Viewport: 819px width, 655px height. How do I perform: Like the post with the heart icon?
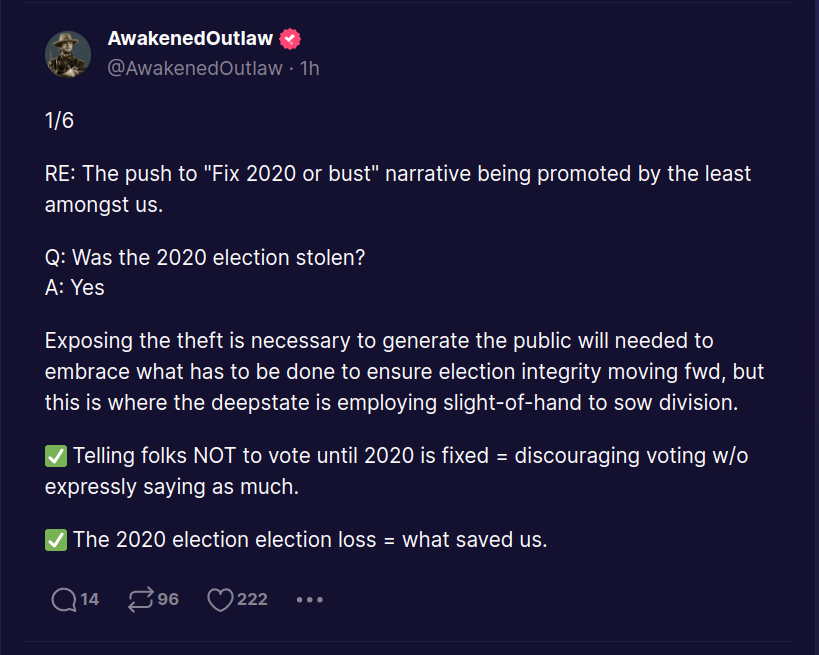click(x=219, y=599)
